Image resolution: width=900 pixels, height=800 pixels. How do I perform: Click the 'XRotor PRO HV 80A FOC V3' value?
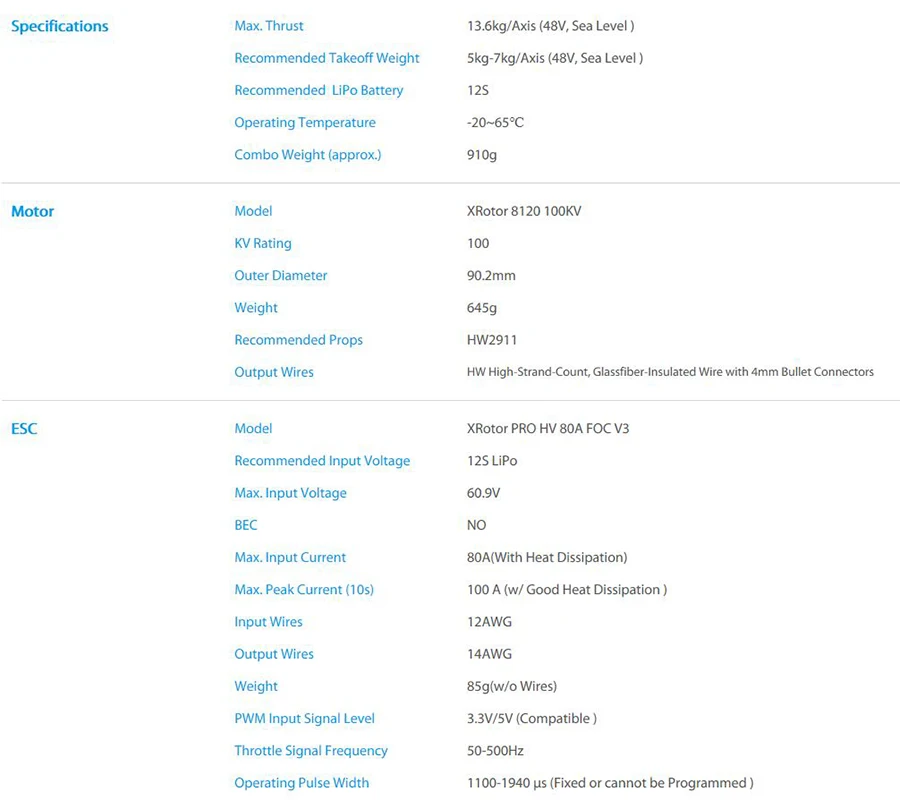[548, 429]
